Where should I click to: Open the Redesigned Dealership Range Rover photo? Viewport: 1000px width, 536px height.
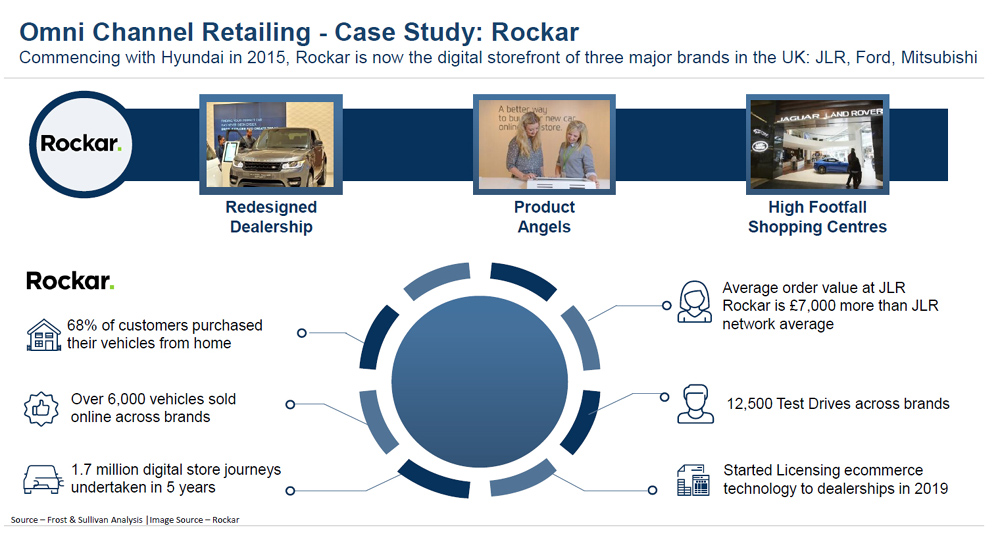click(271, 144)
